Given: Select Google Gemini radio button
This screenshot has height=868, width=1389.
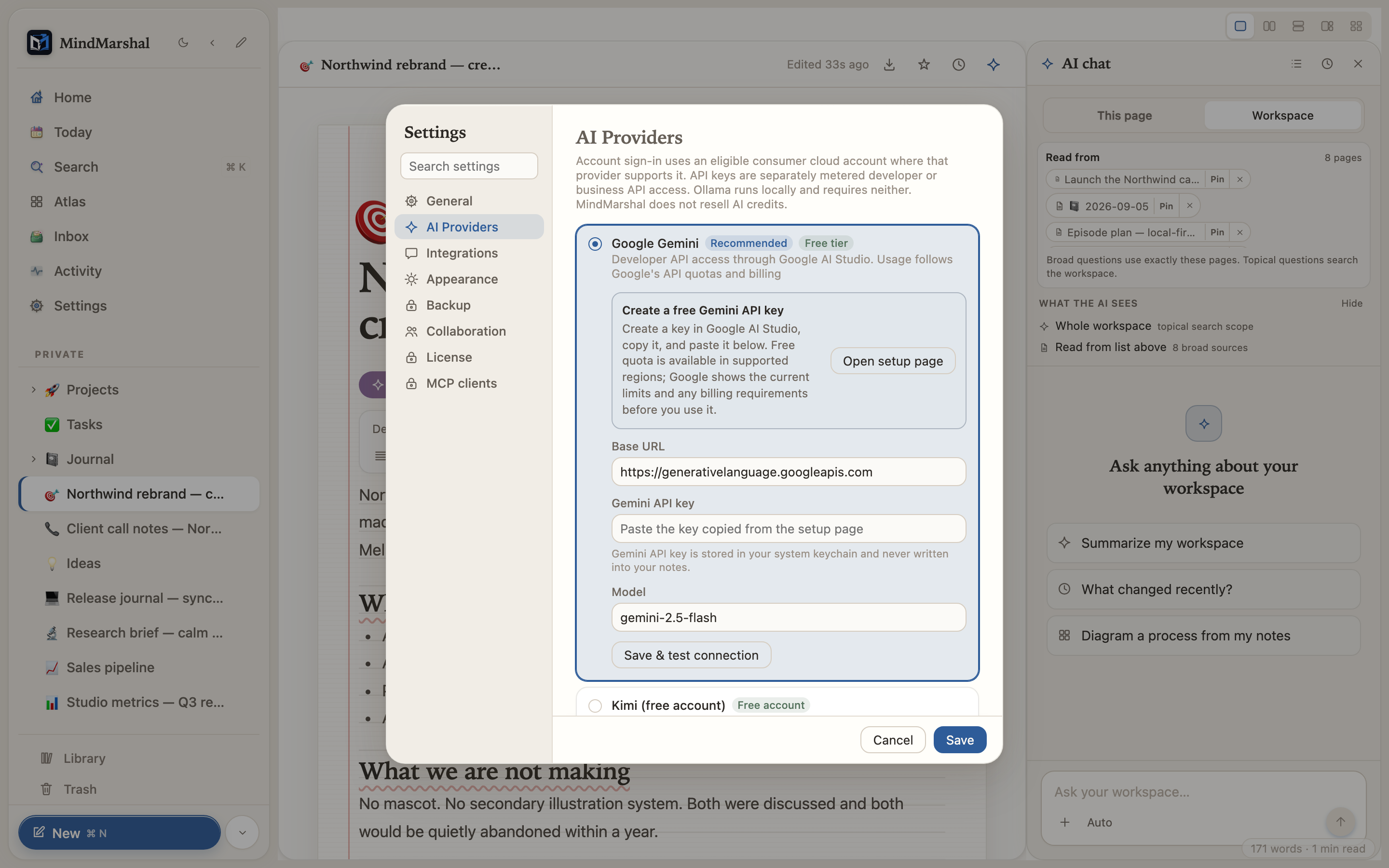Looking at the screenshot, I should click(x=595, y=244).
